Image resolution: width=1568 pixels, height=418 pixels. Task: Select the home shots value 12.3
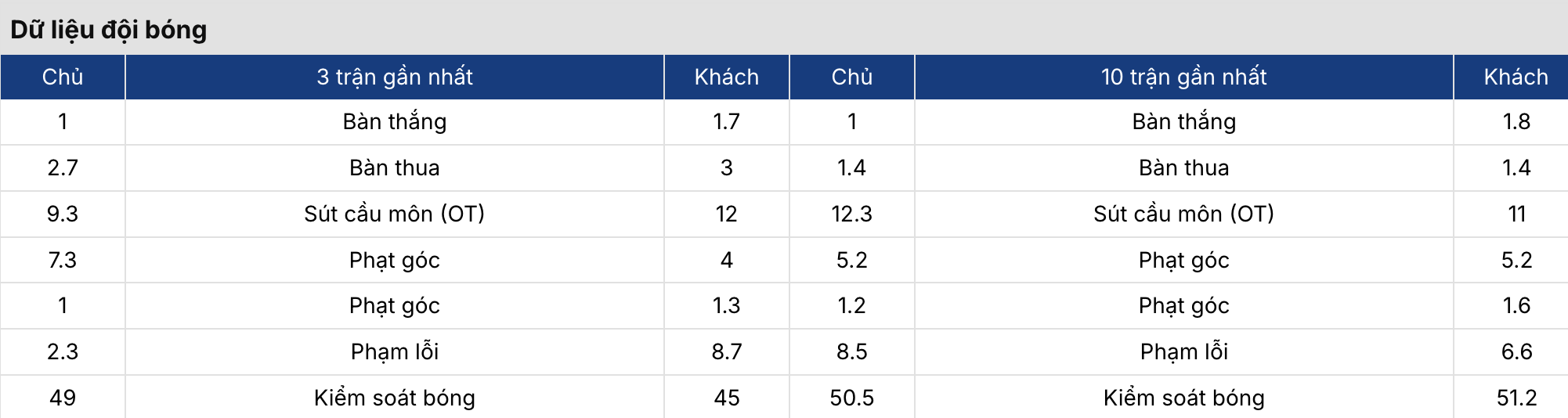pos(851,214)
